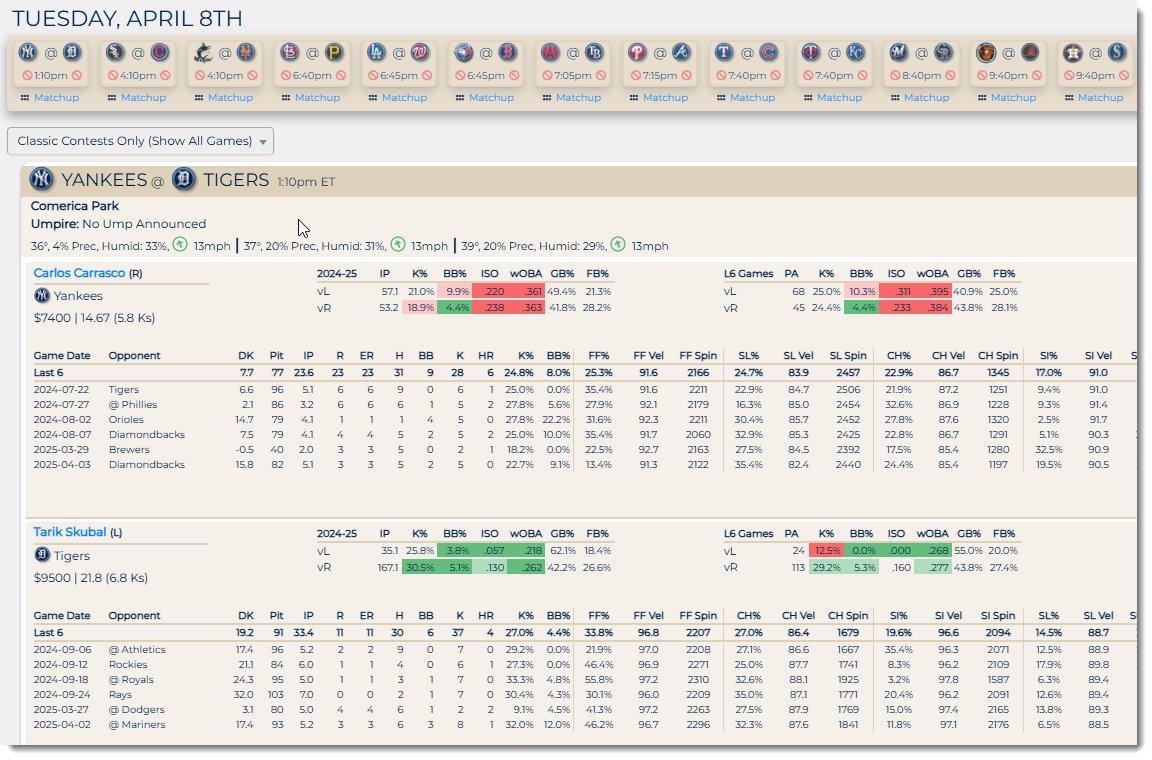Select the 6:40pm time on the Cardinals-Pirates card
The height and width of the screenshot is (760, 1152).
(312, 75)
